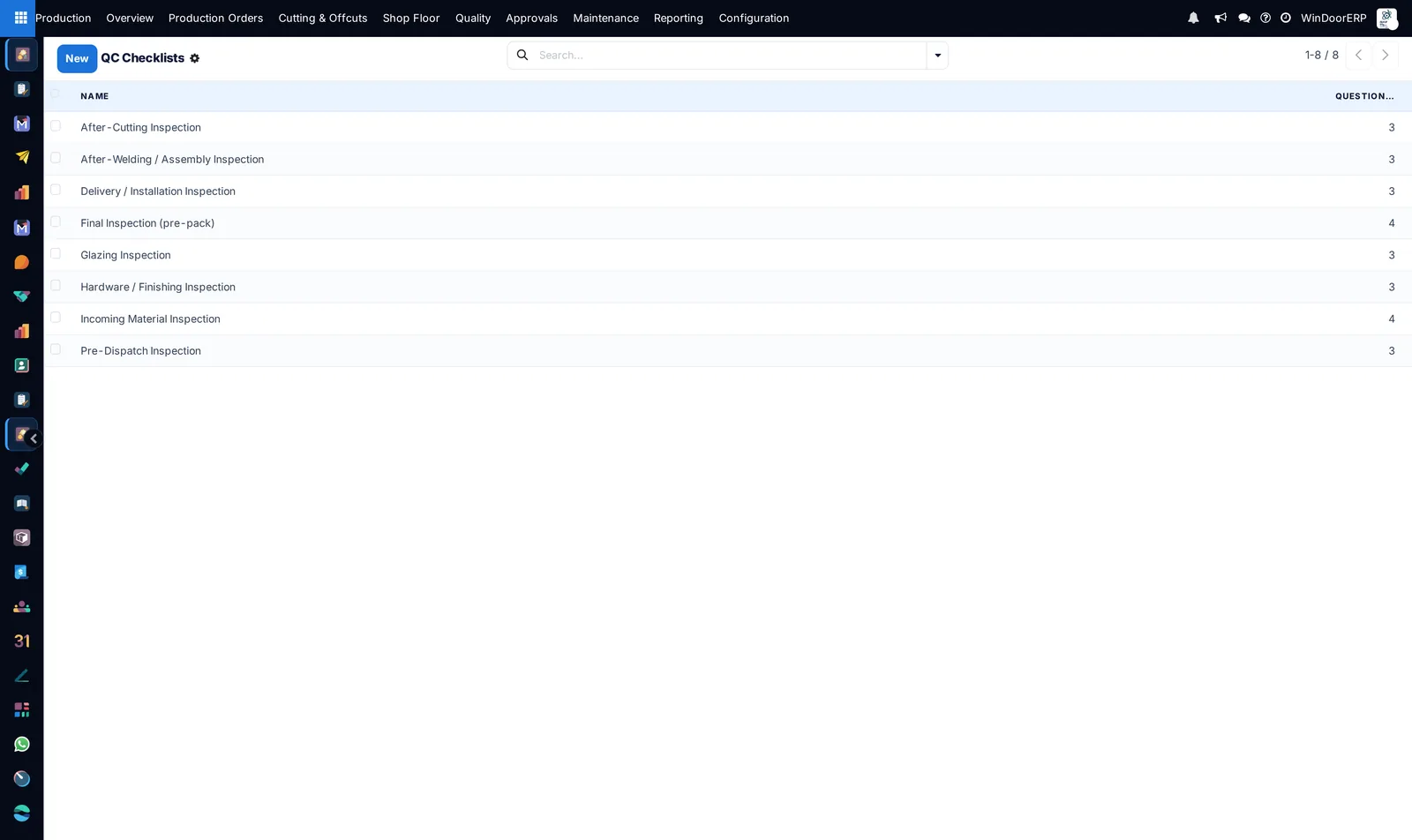Click the gear icon beside QC Checklists
The width and height of the screenshot is (1412, 840).
[x=194, y=58]
